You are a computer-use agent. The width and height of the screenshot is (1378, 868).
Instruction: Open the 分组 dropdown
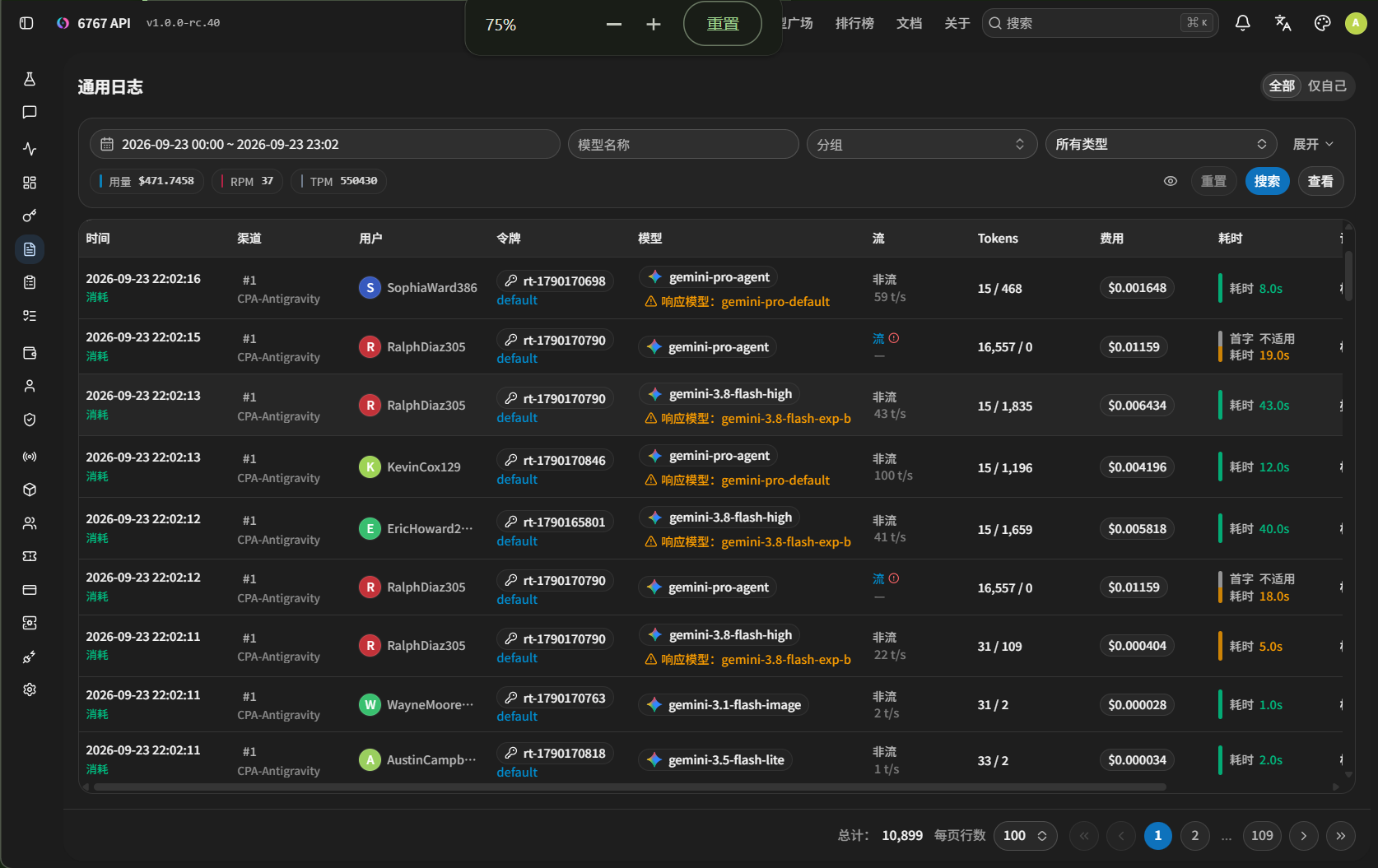[922, 145]
